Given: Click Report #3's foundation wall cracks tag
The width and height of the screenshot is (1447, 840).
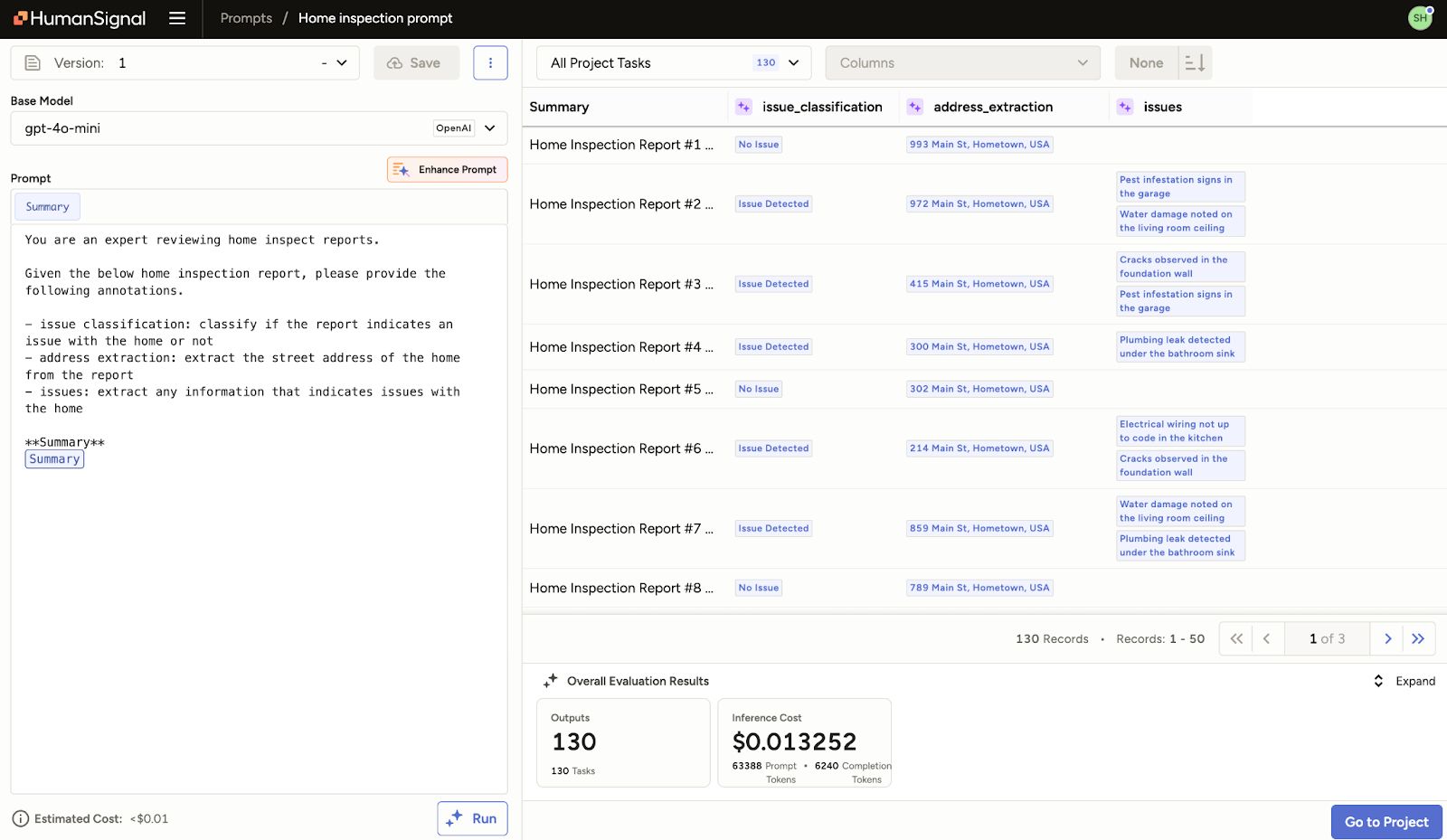Looking at the screenshot, I should coord(1180,267).
